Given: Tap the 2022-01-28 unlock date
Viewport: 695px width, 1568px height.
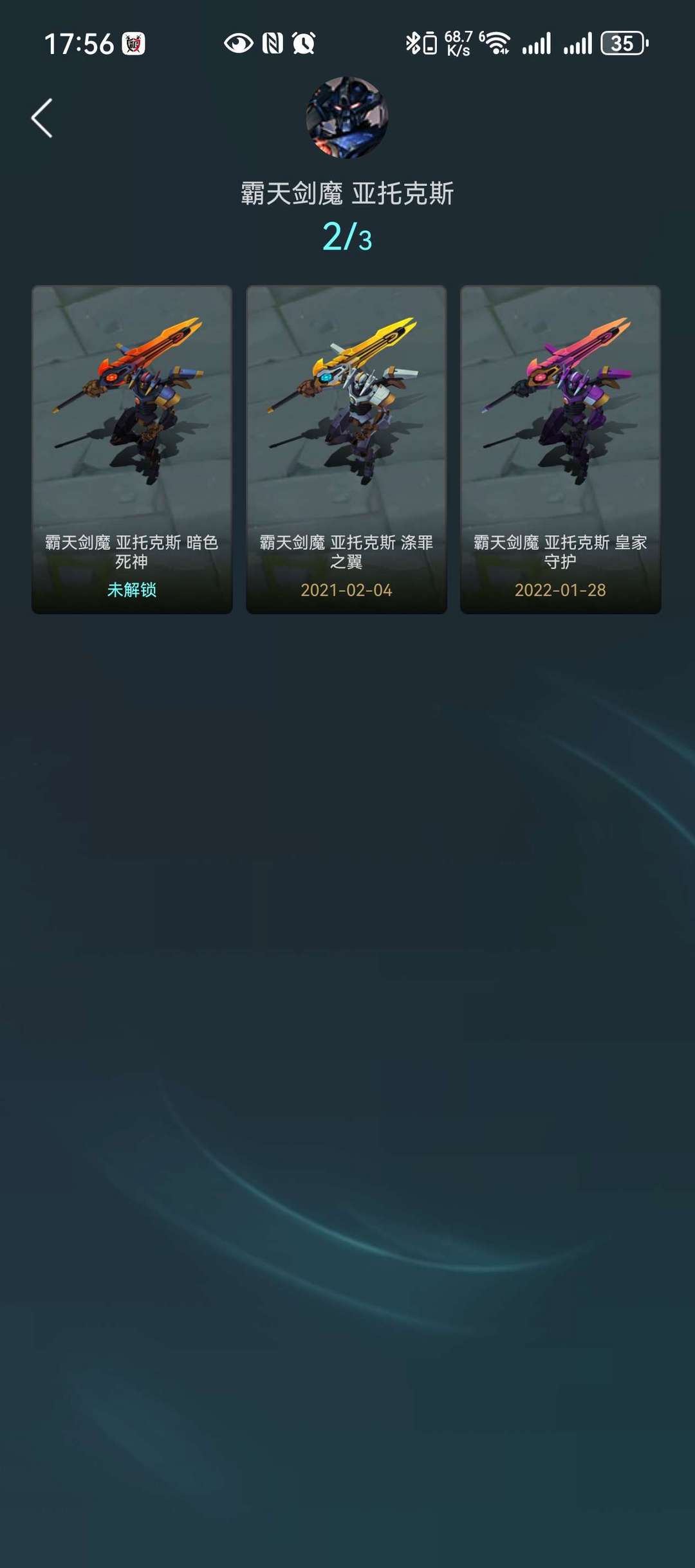Looking at the screenshot, I should pyautogui.click(x=561, y=590).
